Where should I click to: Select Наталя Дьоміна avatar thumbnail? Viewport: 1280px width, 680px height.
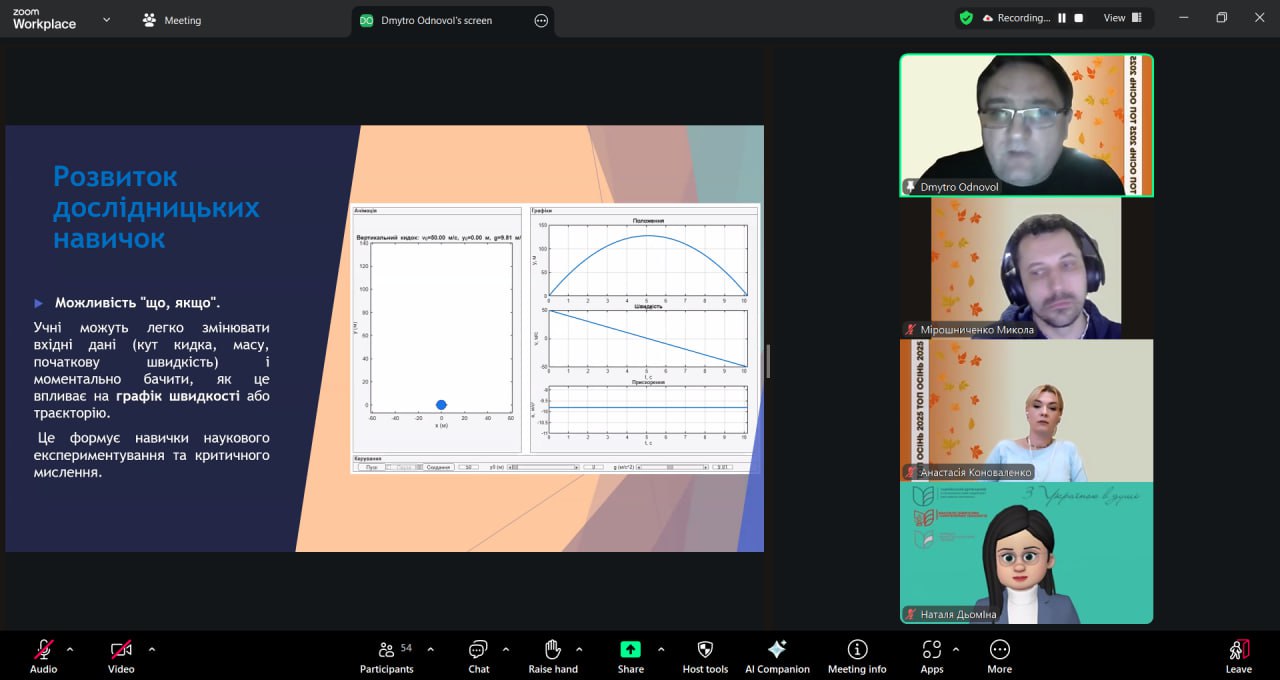pos(1026,553)
